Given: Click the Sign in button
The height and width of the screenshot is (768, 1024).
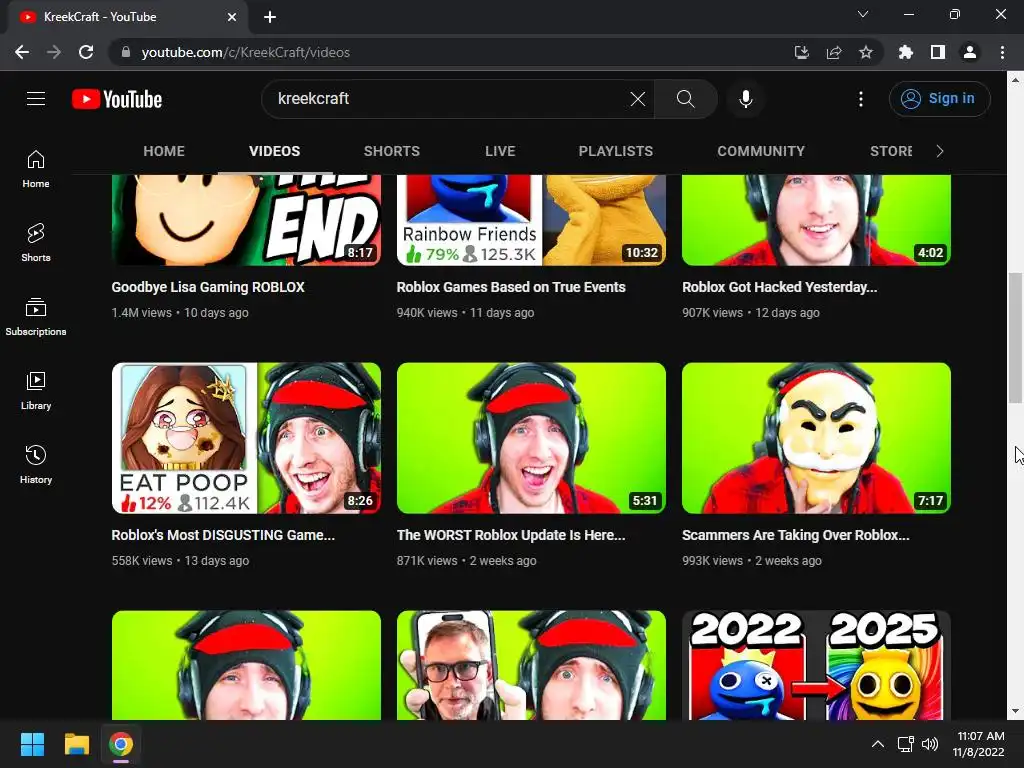Looking at the screenshot, I should tap(940, 99).
